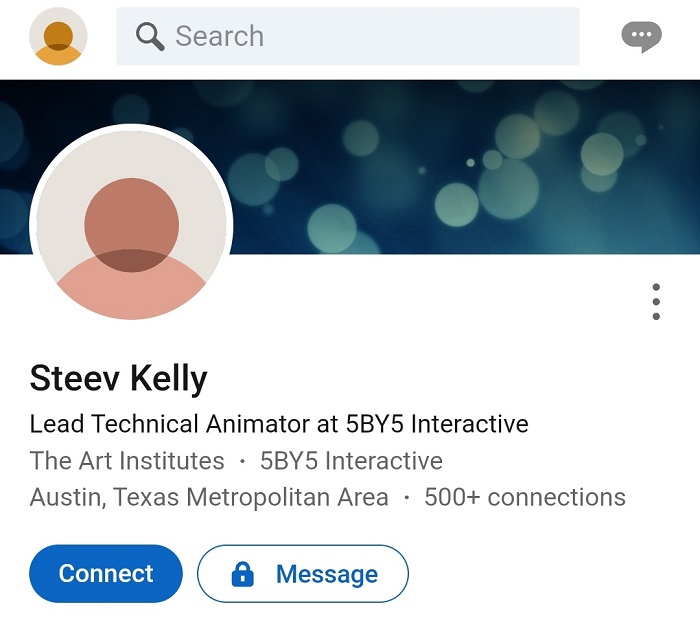The height and width of the screenshot is (620, 700).
Task: Open The Art Institutes school link
Action: click(x=127, y=461)
